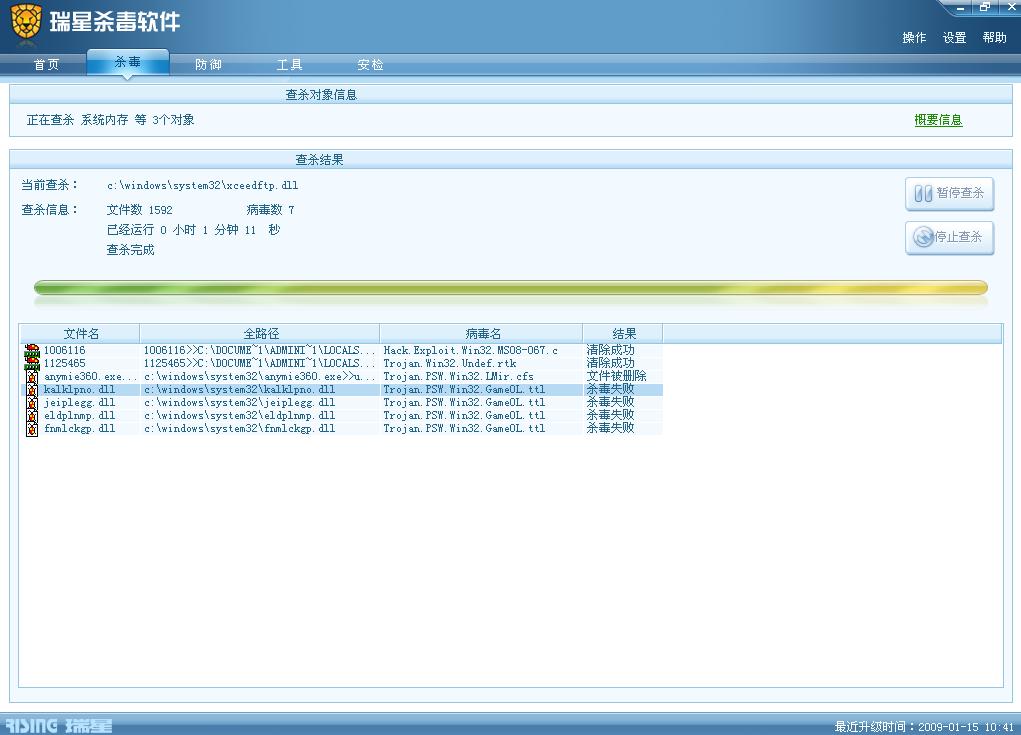
Task: Select the jeiplegg.dll file name
Action: click(x=79, y=402)
